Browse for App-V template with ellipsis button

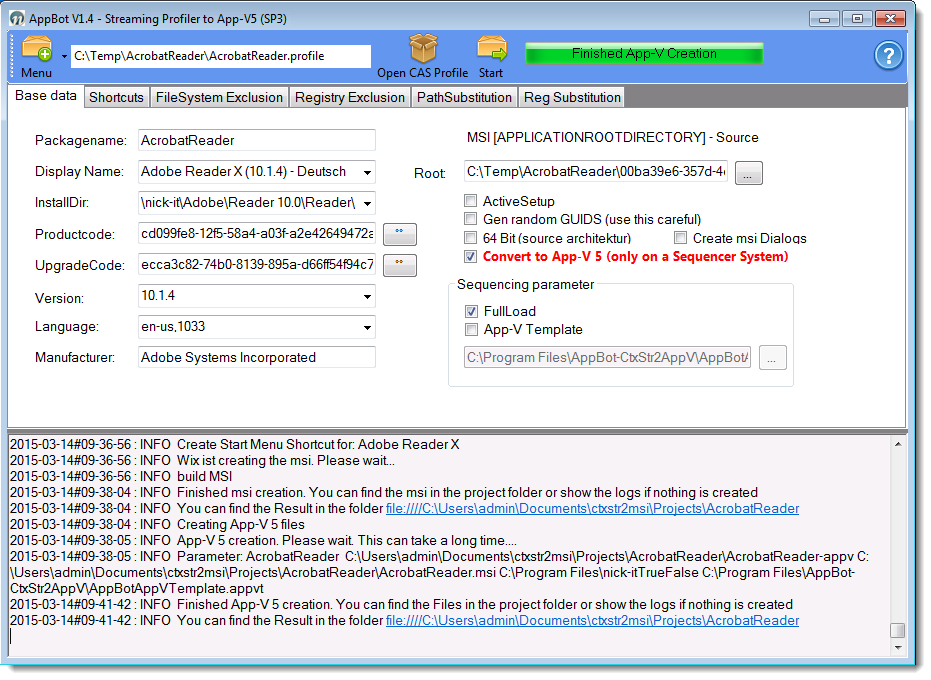click(x=772, y=358)
